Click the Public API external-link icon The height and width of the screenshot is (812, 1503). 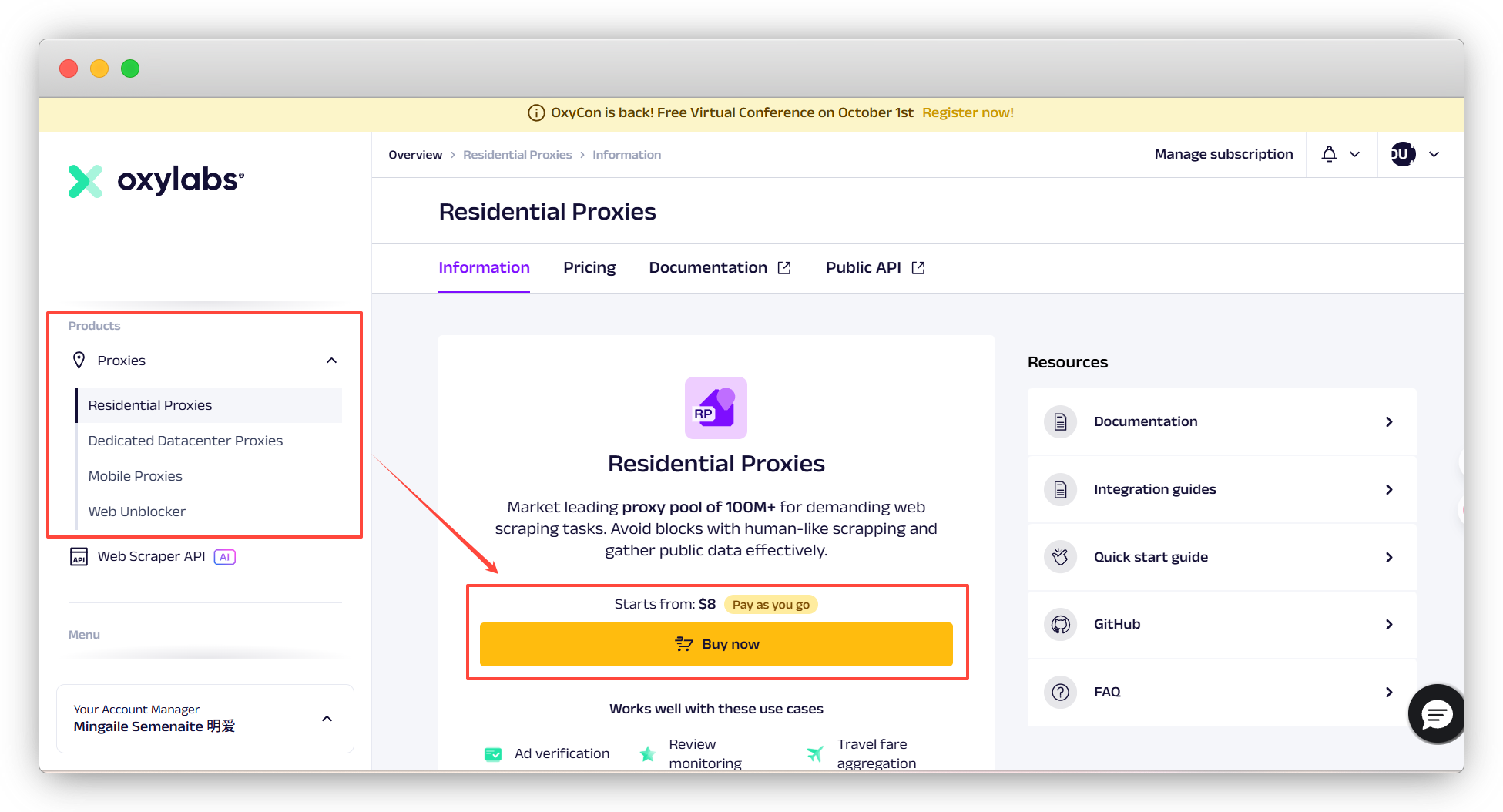tap(918, 267)
